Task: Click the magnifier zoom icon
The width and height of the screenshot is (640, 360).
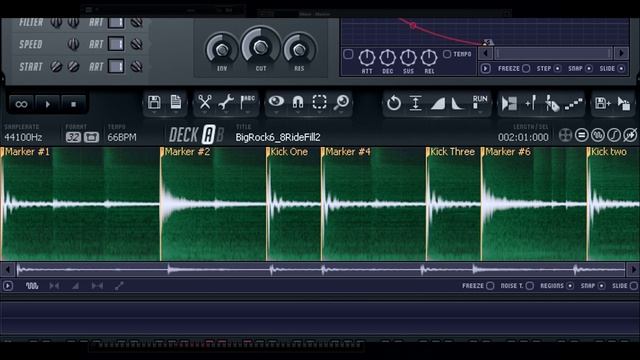Action: click(x=341, y=102)
